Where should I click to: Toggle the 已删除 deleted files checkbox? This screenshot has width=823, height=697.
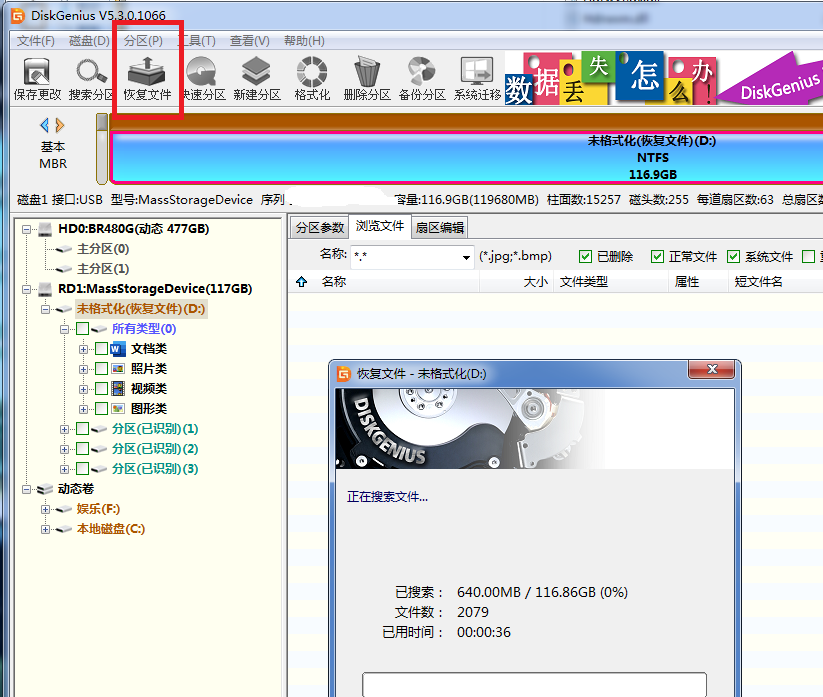pyautogui.click(x=585, y=257)
